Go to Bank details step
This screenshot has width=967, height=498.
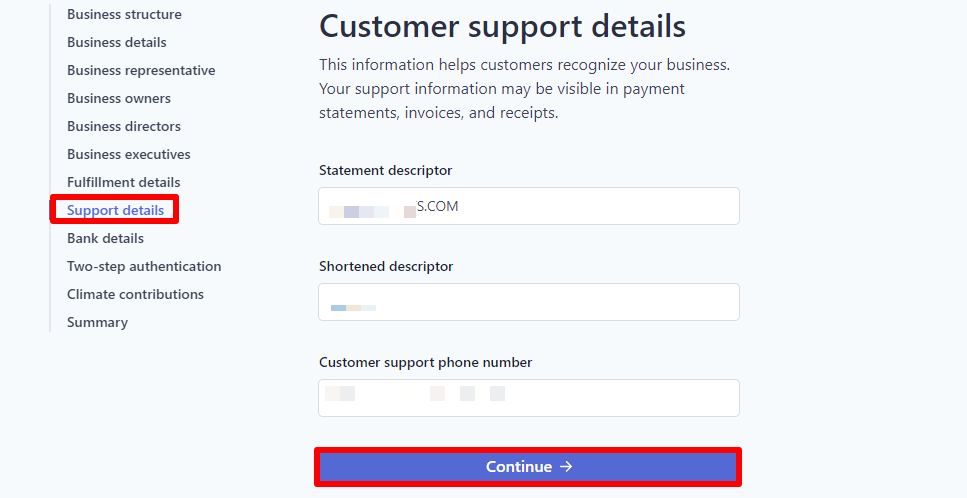(x=105, y=239)
